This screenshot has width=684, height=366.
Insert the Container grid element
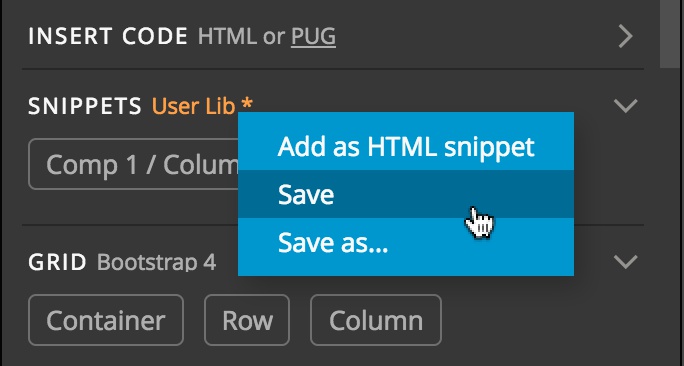[x=106, y=320]
